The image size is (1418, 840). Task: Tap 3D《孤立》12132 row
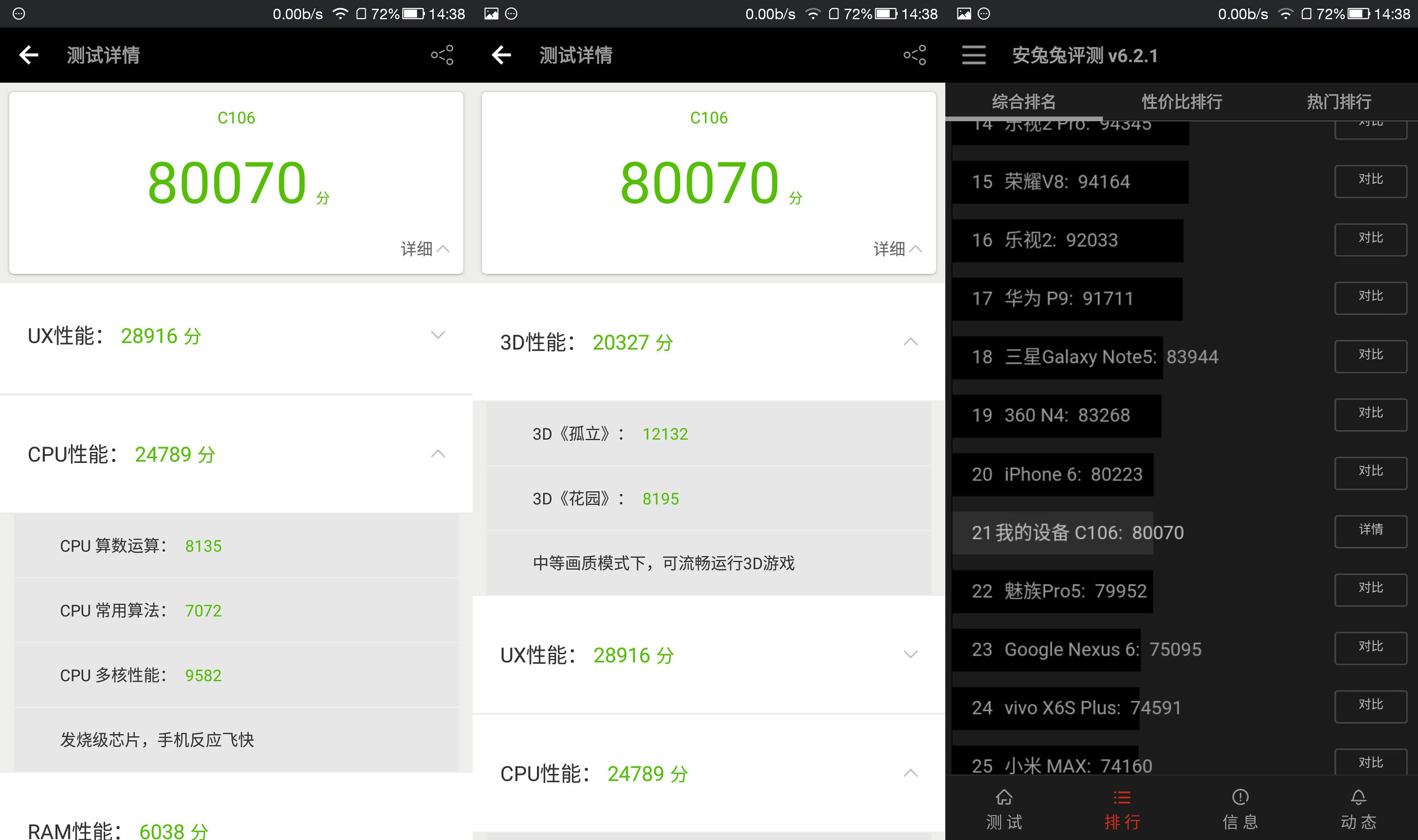(708, 433)
